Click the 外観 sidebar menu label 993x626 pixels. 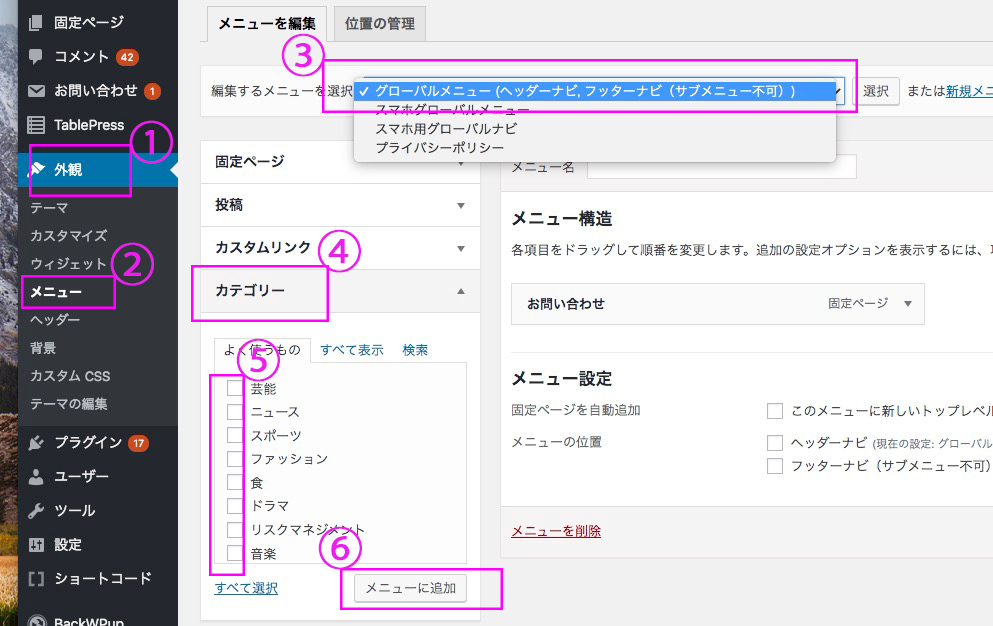tap(68, 170)
